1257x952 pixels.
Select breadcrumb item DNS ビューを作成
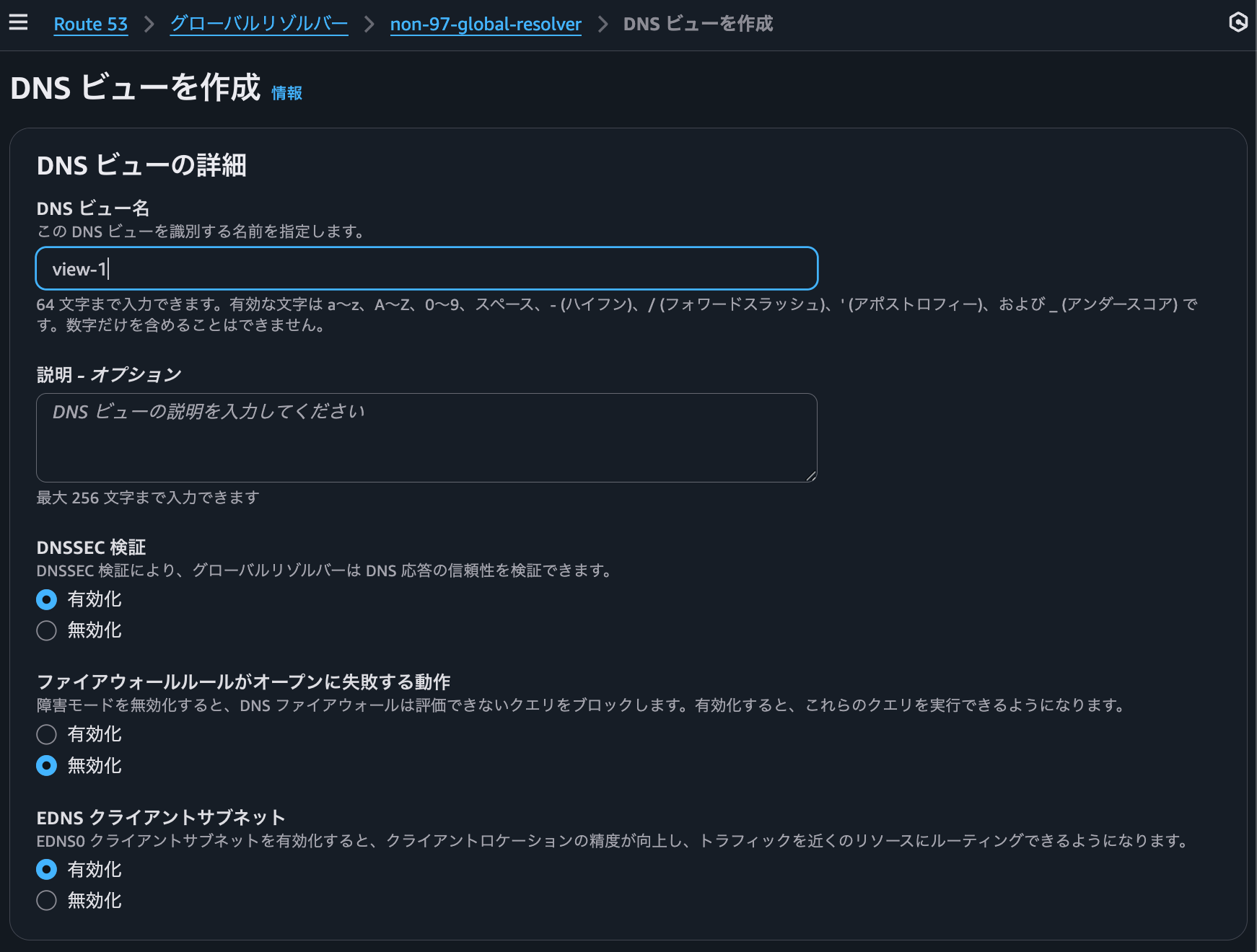coord(697,24)
